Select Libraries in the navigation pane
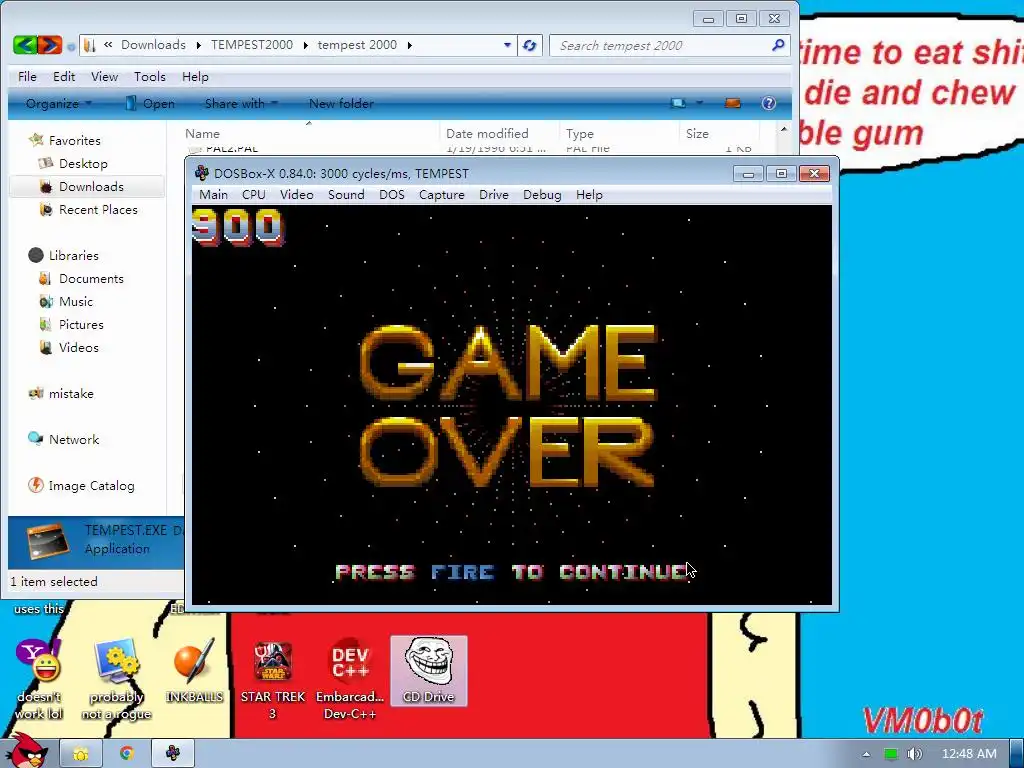The width and height of the screenshot is (1024, 768). coord(73,255)
